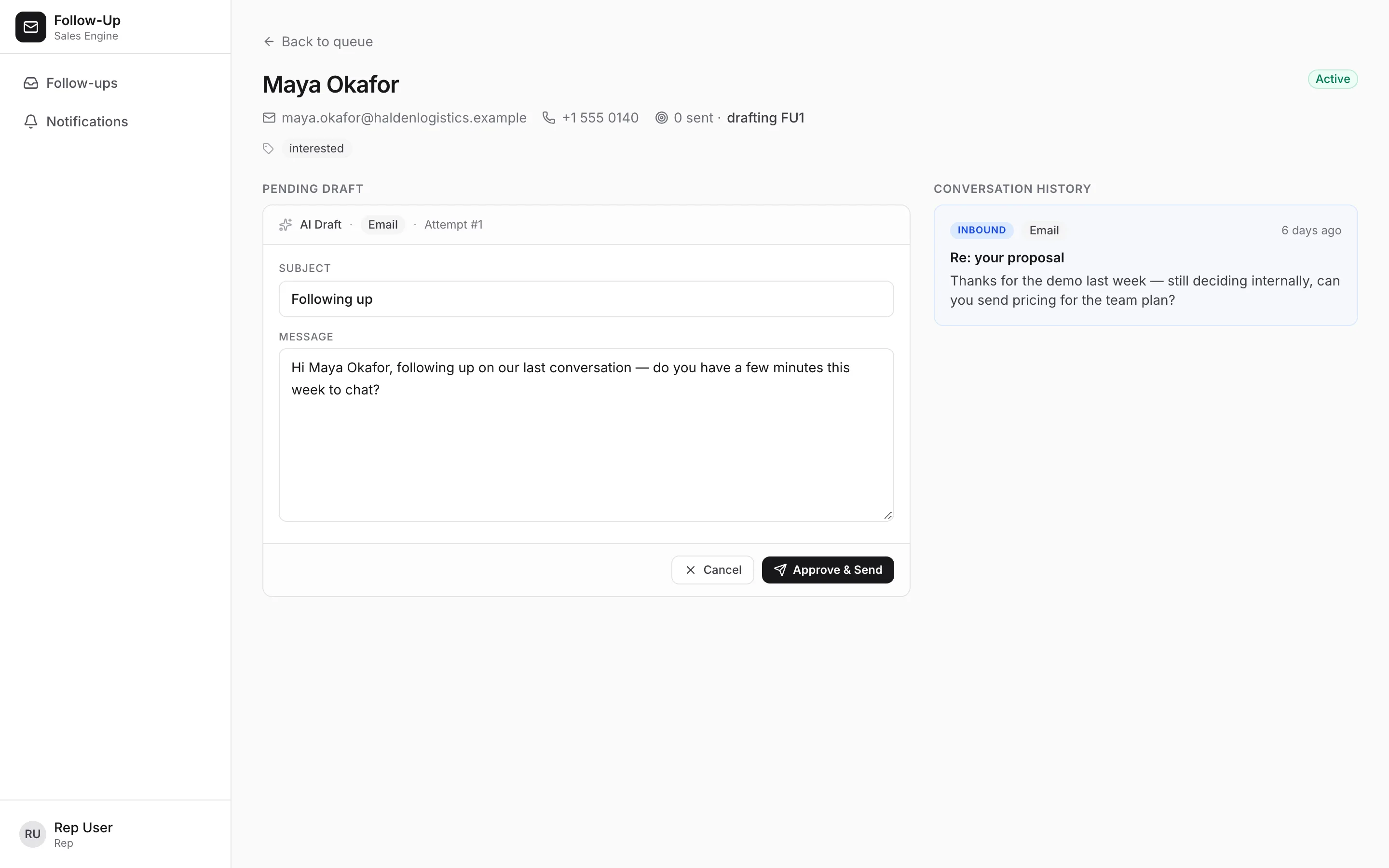Image resolution: width=1389 pixels, height=868 pixels.
Task: Focus the Subject field containing Following up
Action: (x=586, y=299)
